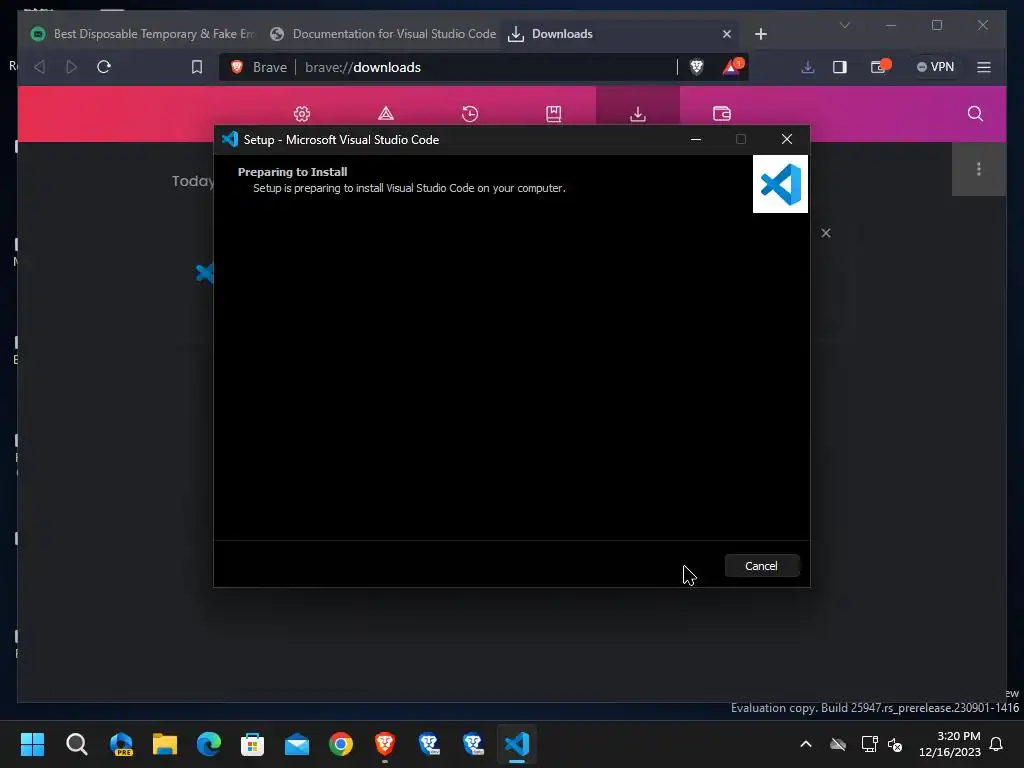The height and width of the screenshot is (768, 1024).
Task: Search downloads with magnifier icon
Action: coord(975,114)
